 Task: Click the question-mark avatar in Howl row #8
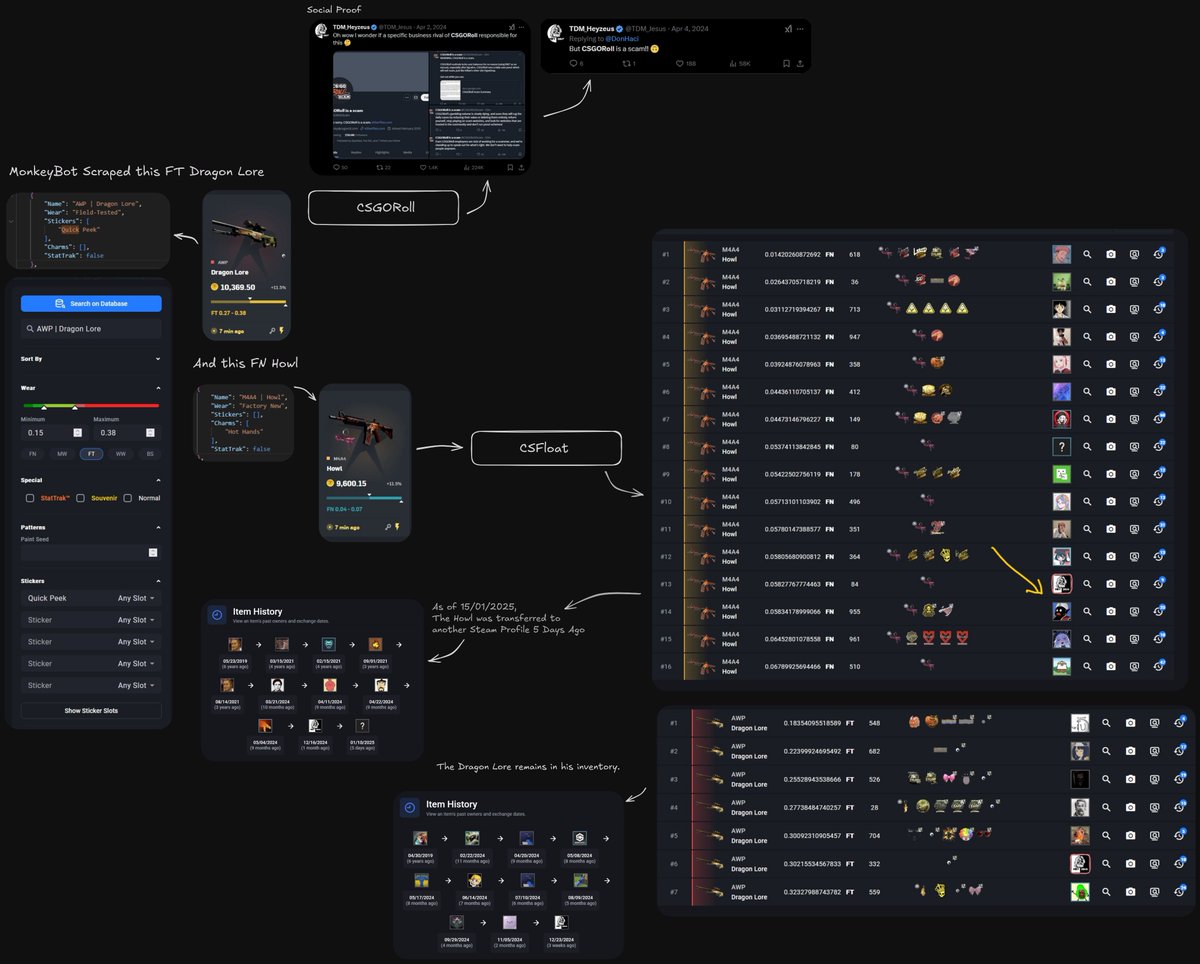(x=1061, y=447)
